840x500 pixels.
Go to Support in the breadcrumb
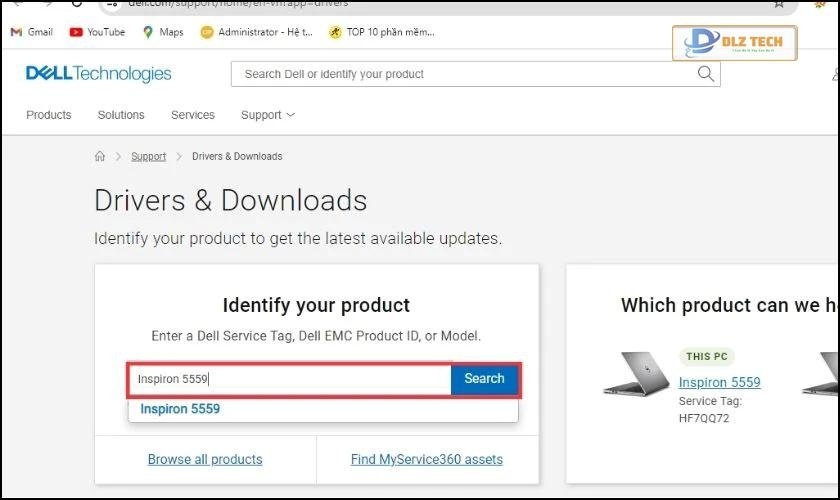(149, 157)
